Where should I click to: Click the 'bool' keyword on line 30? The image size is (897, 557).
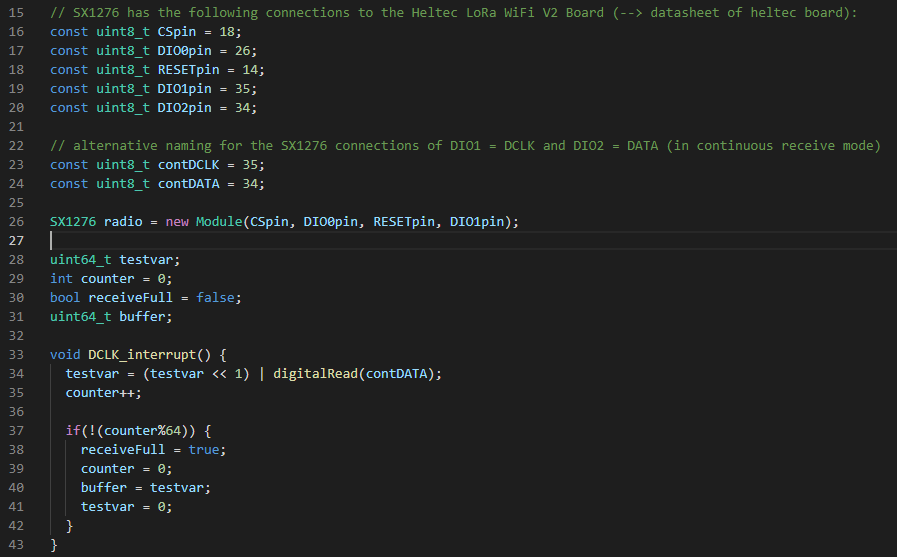[65, 297]
